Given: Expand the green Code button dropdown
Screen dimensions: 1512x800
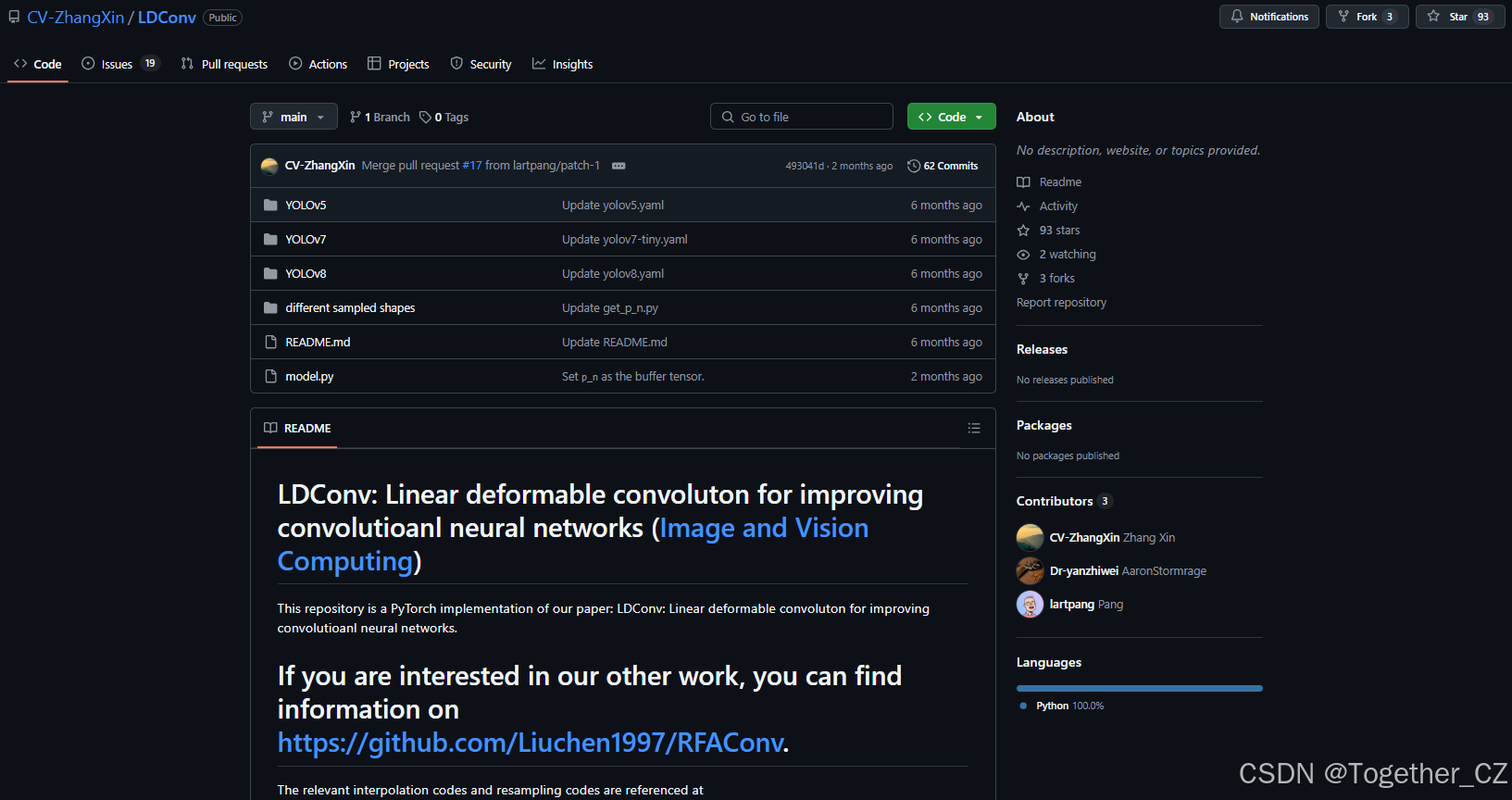Looking at the screenshot, I should click(x=951, y=117).
